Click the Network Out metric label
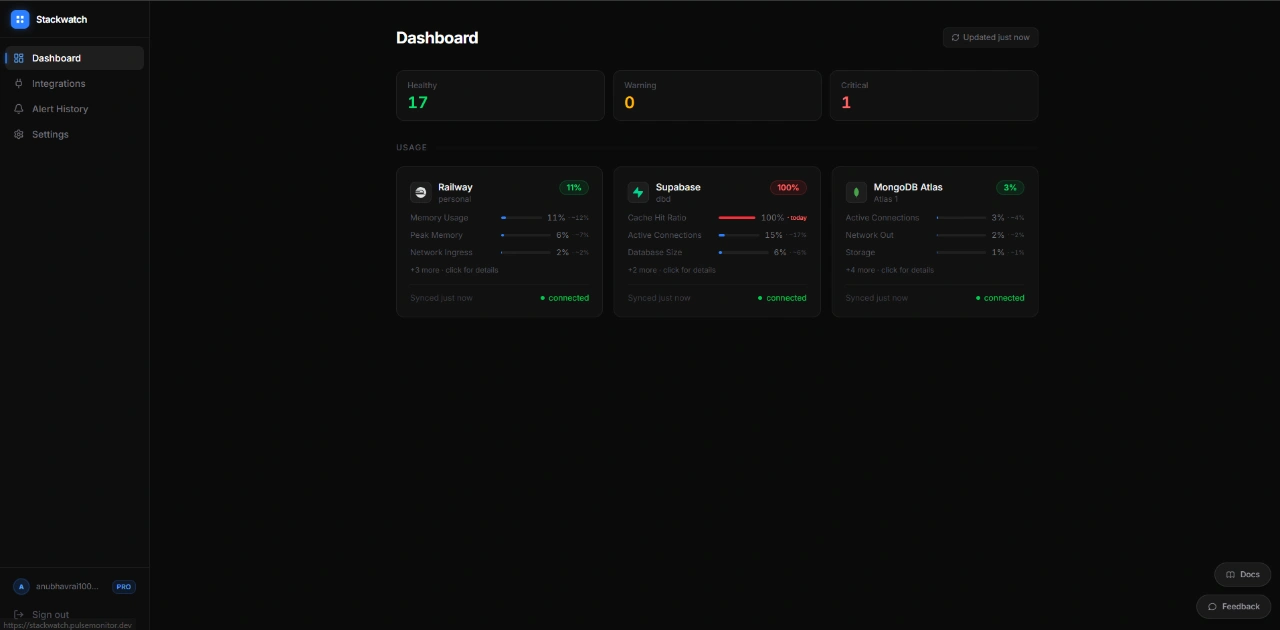This screenshot has height=630, width=1280. tap(870, 235)
